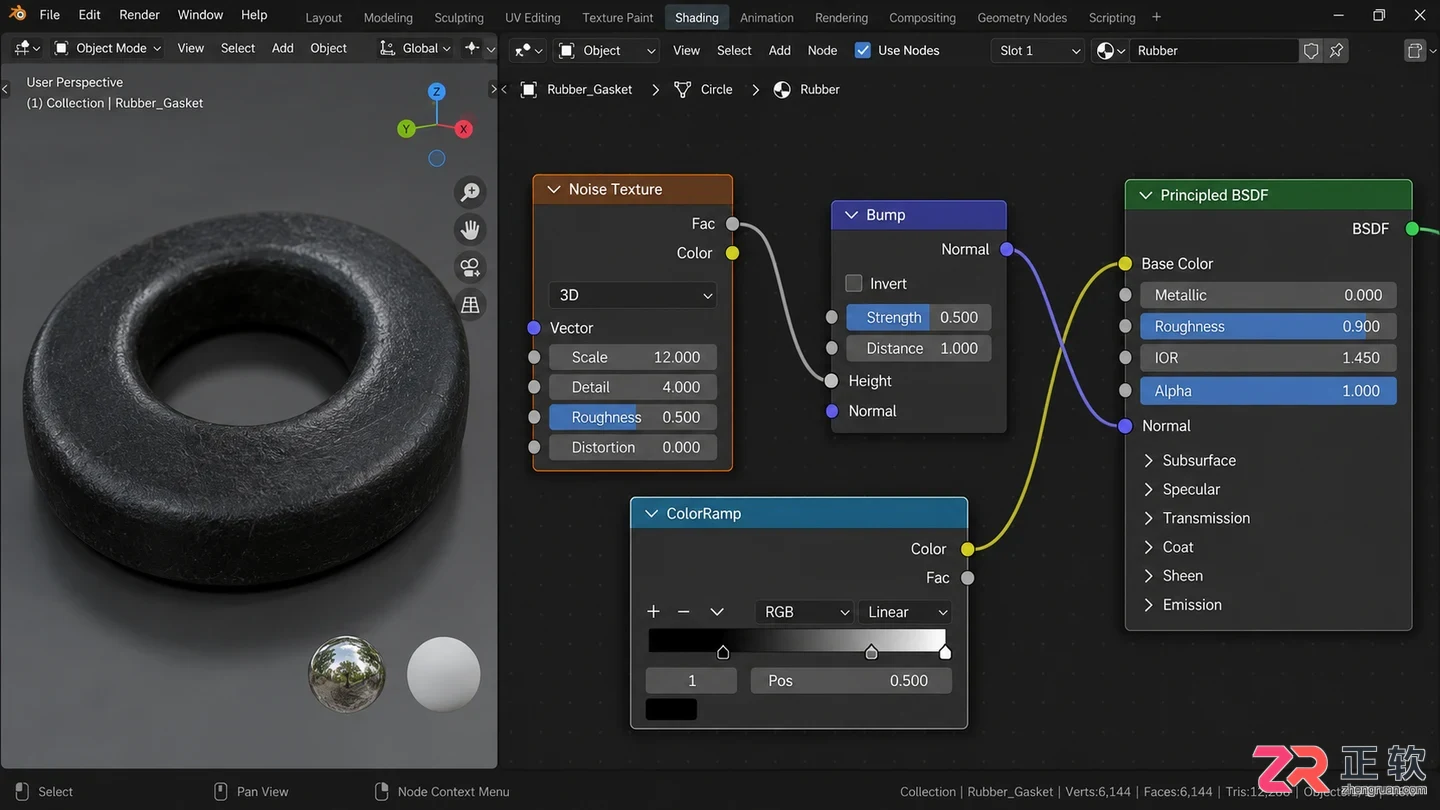Viewport: 1440px width, 810px height.
Task: Click the ColorRamp Pos value field
Action: [x=851, y=680]
